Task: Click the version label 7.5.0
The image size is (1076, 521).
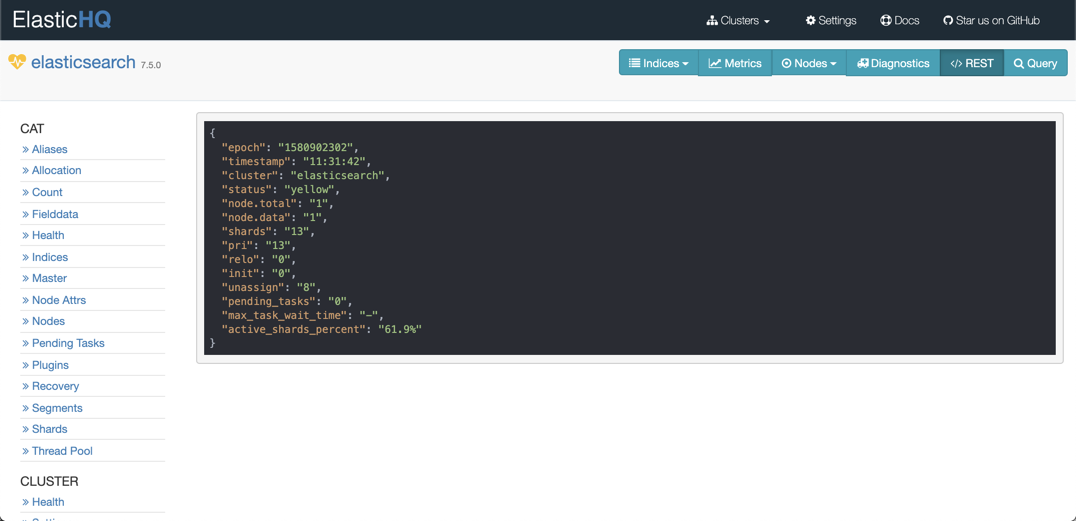Action: [151, 65]
